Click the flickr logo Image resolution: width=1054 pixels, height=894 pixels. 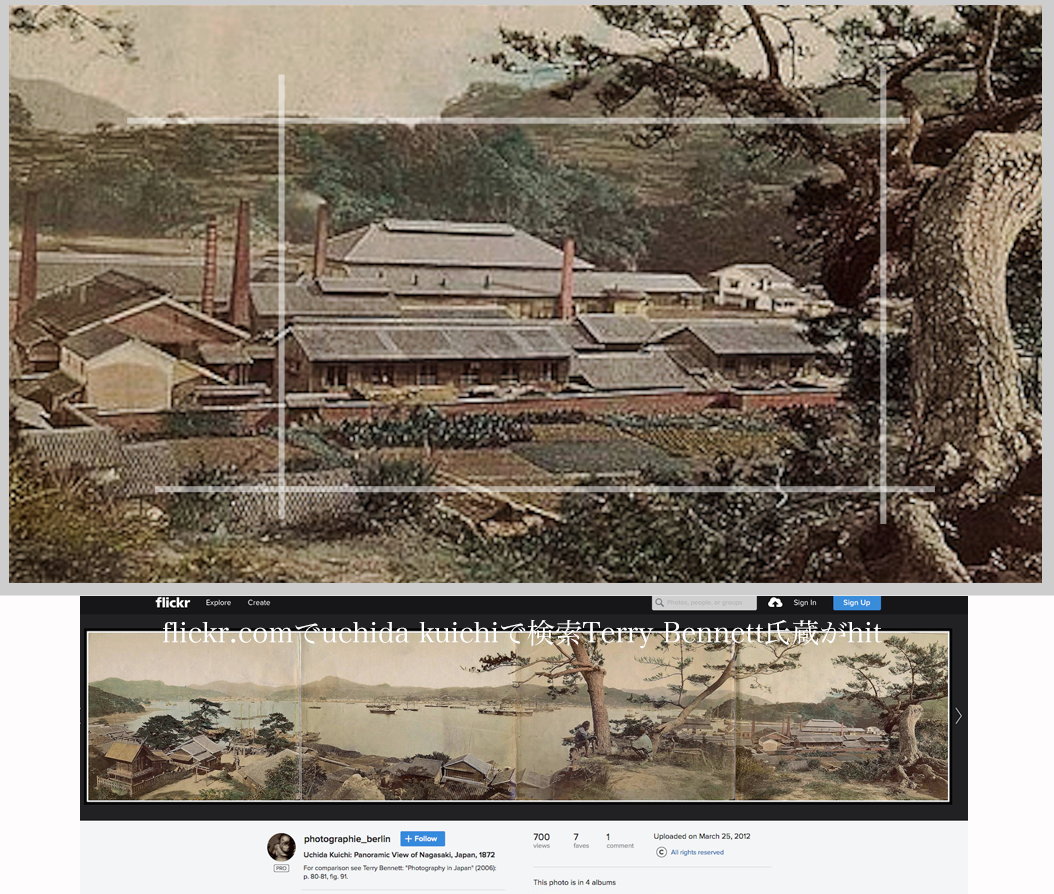[172, 603]
